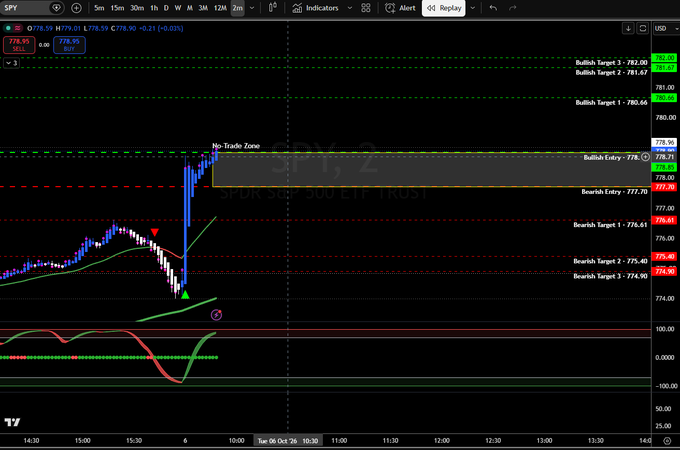
Task: Click the red 778.95 SELL button
Action: (19, 45)
